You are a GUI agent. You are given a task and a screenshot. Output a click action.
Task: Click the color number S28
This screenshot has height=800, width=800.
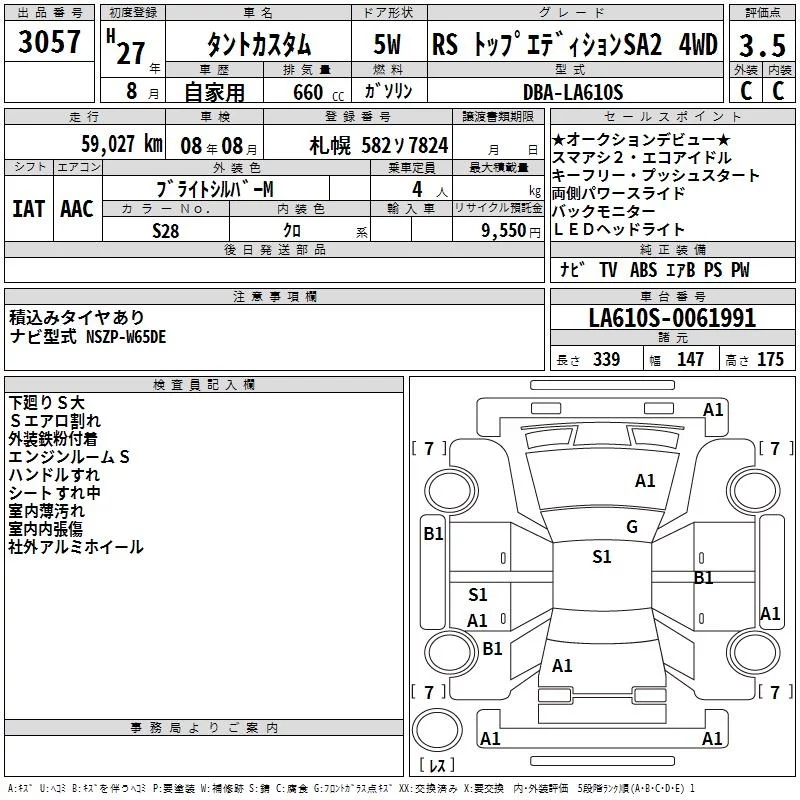coord(166,231)
